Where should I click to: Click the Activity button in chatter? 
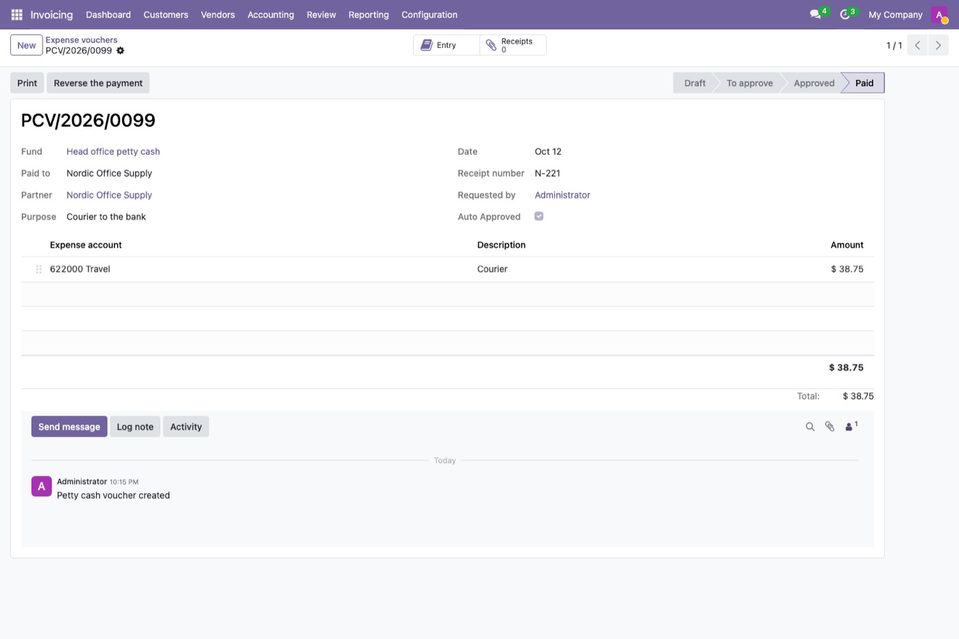[186, 427]
